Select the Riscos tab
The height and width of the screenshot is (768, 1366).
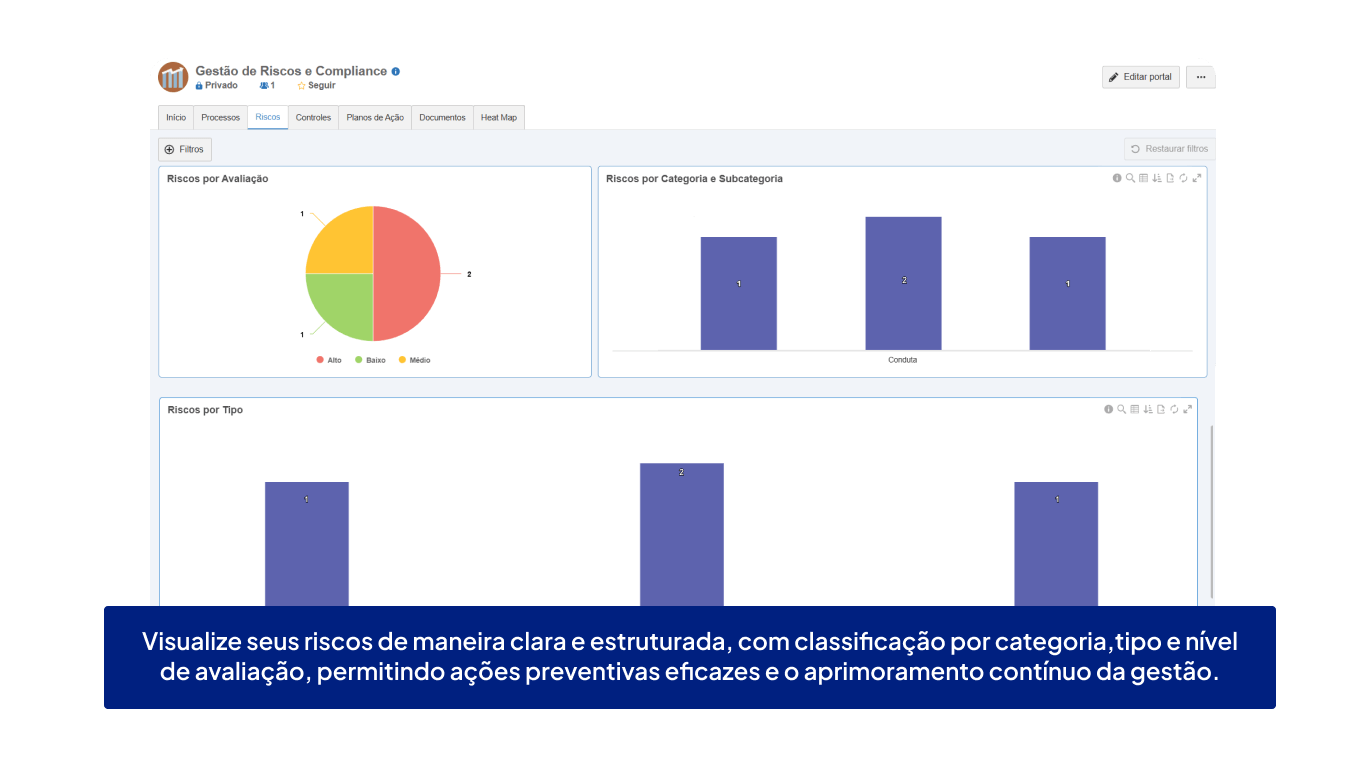tap(268, 117)
